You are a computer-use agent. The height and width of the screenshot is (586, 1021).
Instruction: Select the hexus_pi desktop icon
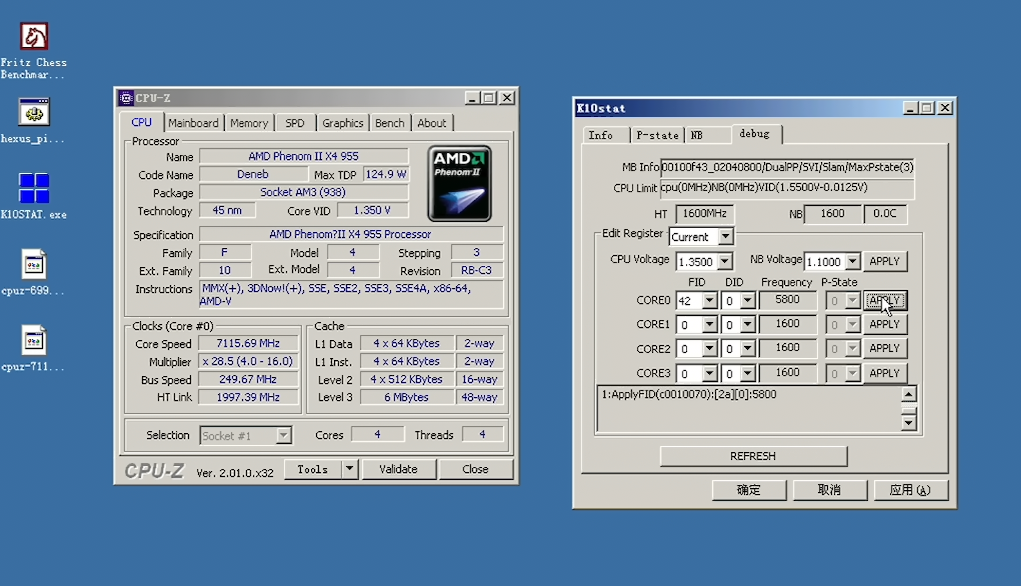tap(34, 113)
